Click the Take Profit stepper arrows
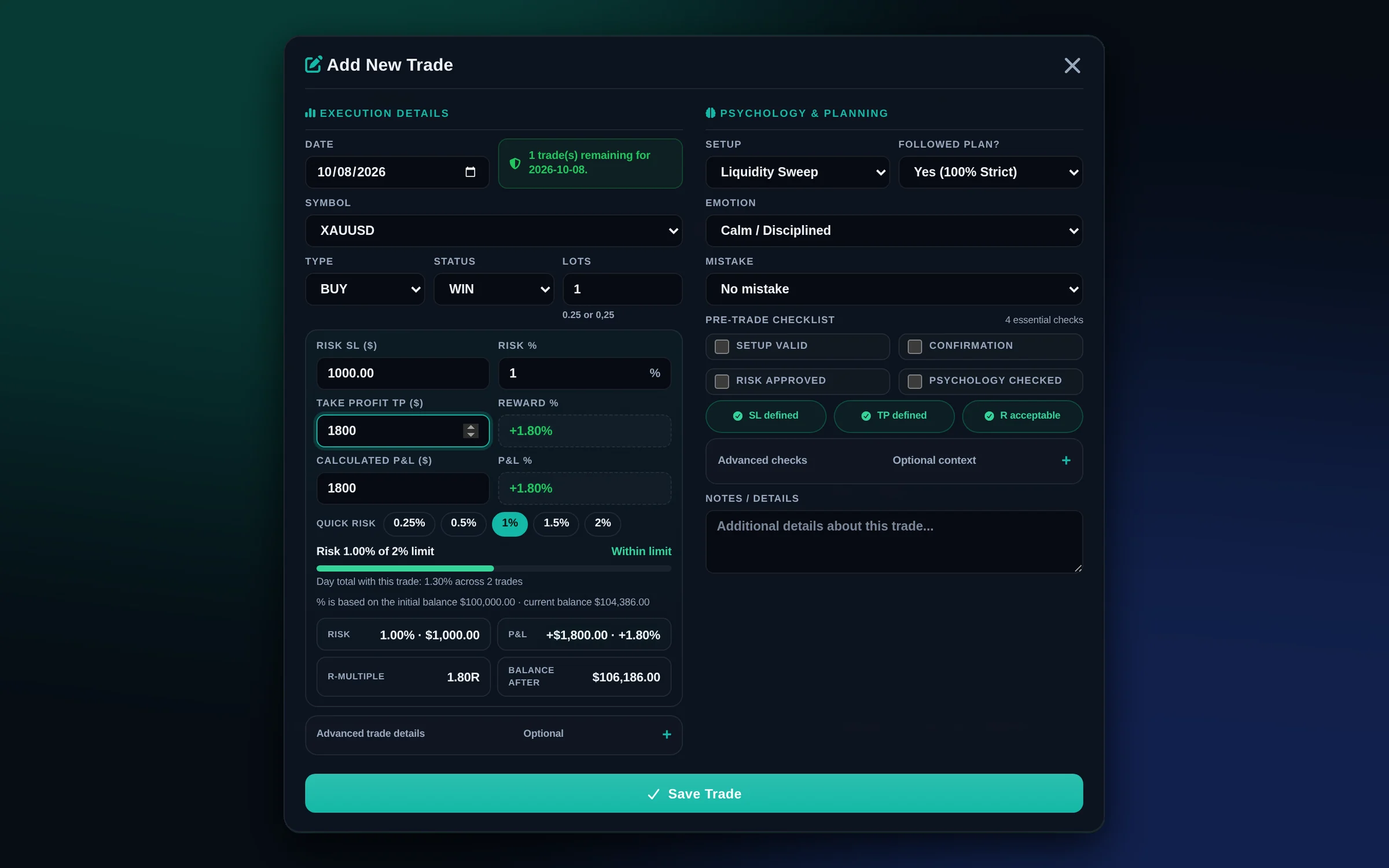Viewport: 1389px width, 868px height. pyautogui.click(x=471, y=431)
